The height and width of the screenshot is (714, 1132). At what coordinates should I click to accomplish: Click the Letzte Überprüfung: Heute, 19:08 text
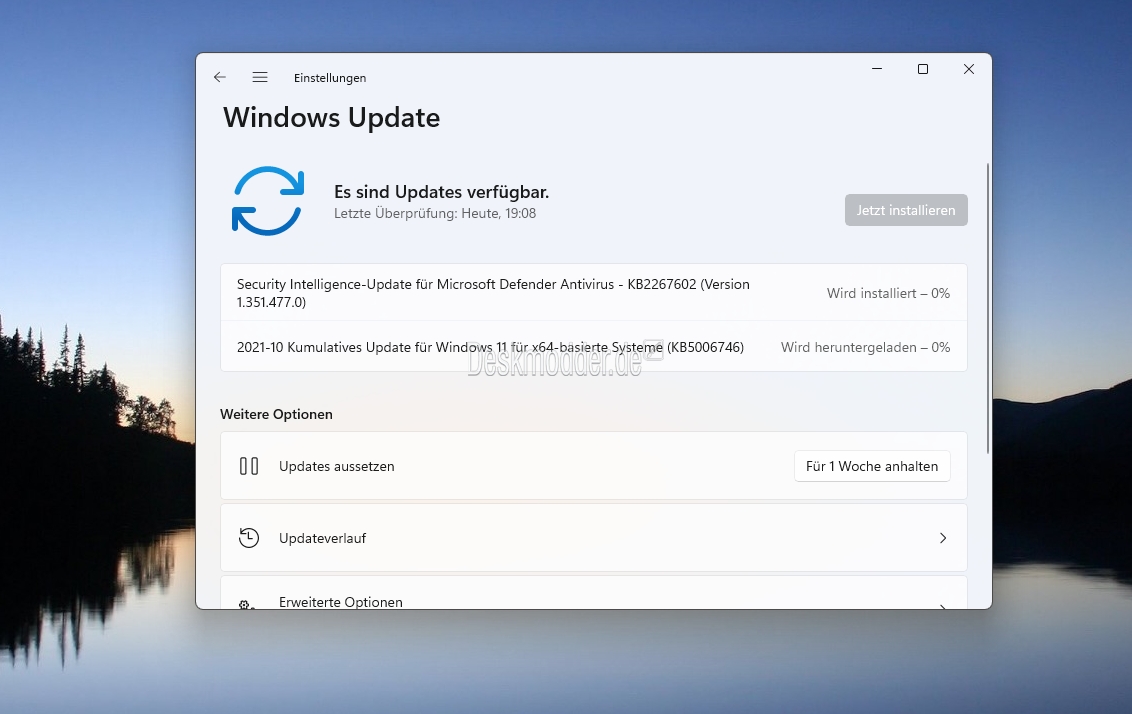tap(435, 214)
